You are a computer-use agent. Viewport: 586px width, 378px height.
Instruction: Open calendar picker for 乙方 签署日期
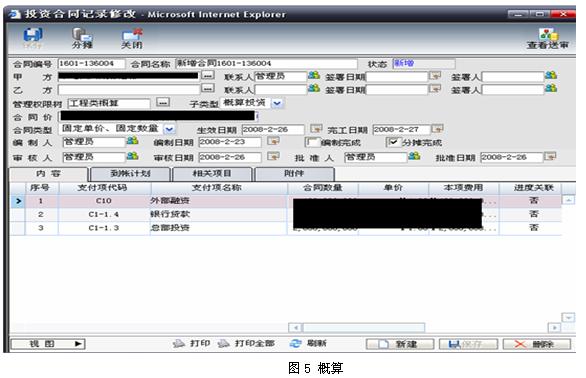435,89
